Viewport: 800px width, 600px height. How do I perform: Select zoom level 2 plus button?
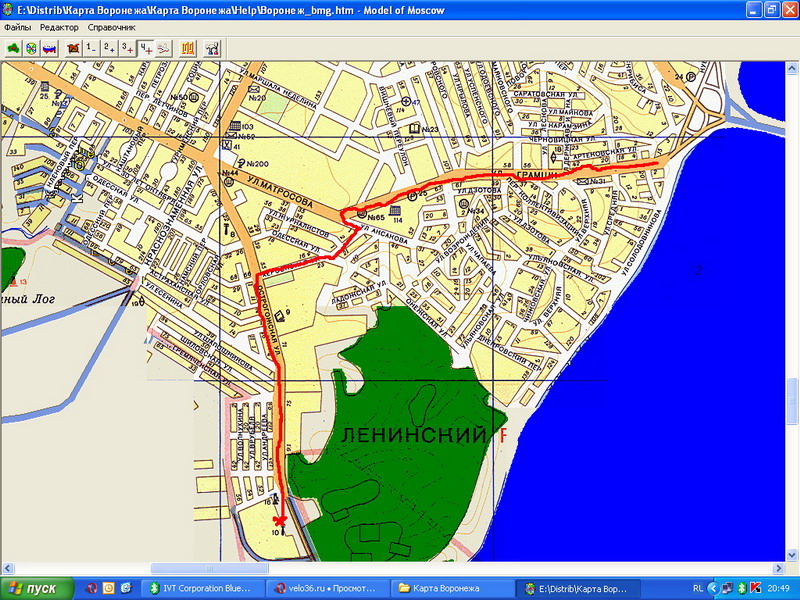[x=108, y=47]
